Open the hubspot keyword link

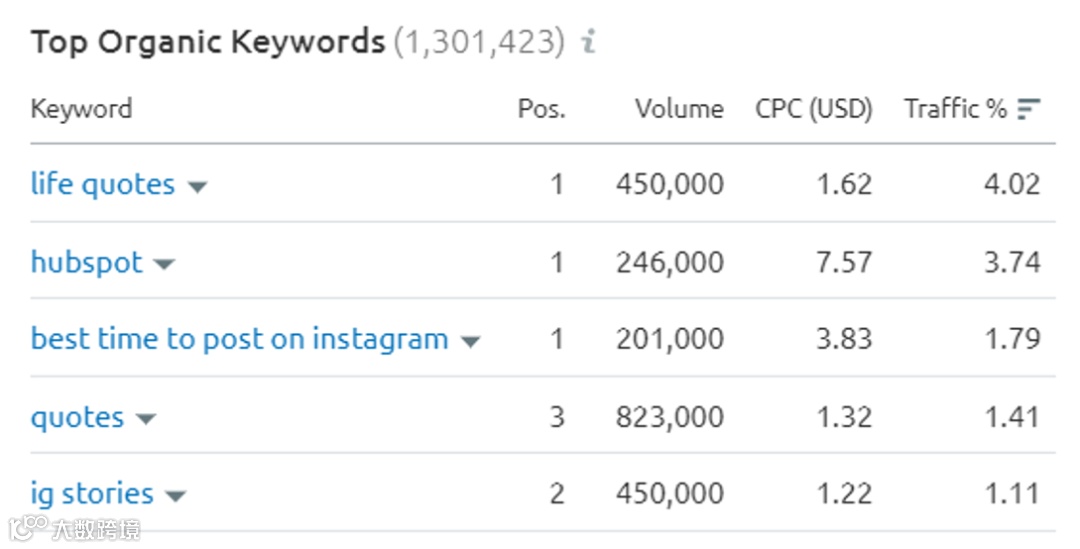87,262
